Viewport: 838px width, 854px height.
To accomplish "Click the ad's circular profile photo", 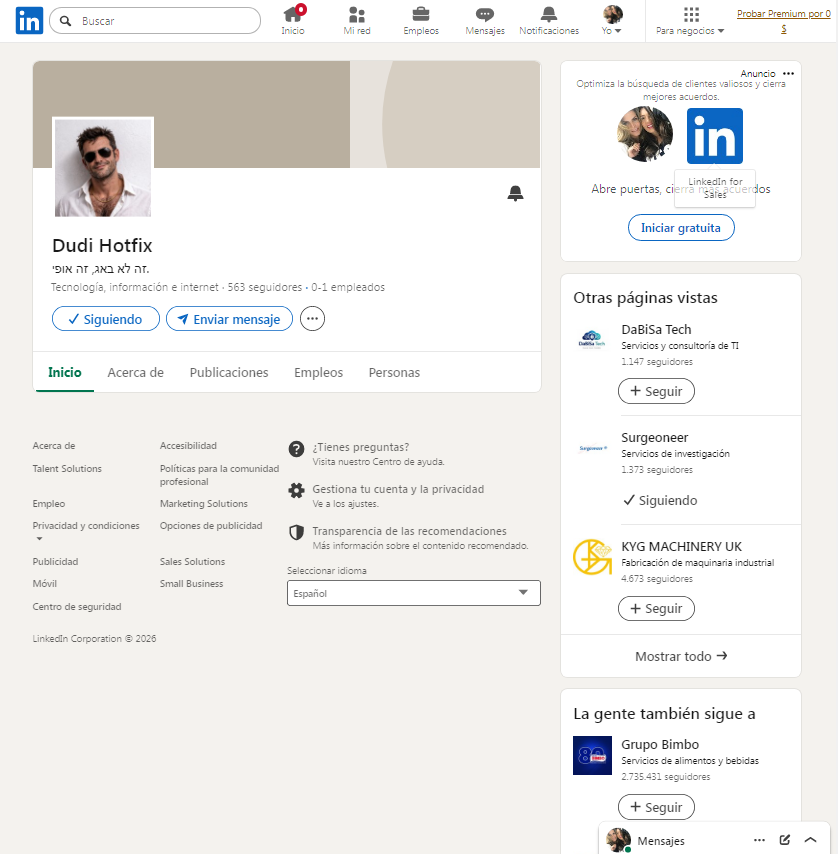I will coord(645,134).
